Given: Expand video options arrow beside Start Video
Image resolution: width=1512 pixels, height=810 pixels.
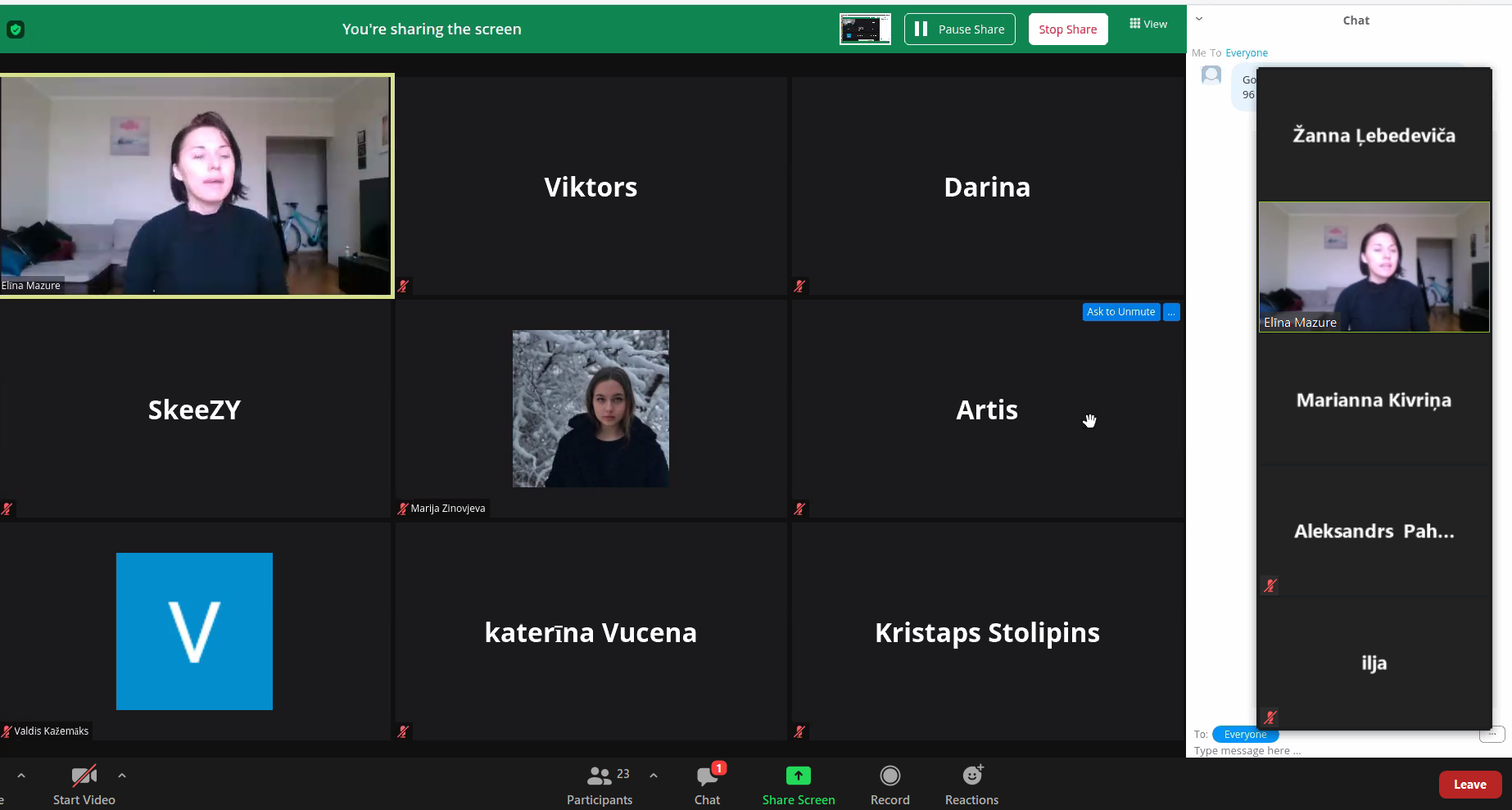Looking at the screenshot, I should pos(122,775).
